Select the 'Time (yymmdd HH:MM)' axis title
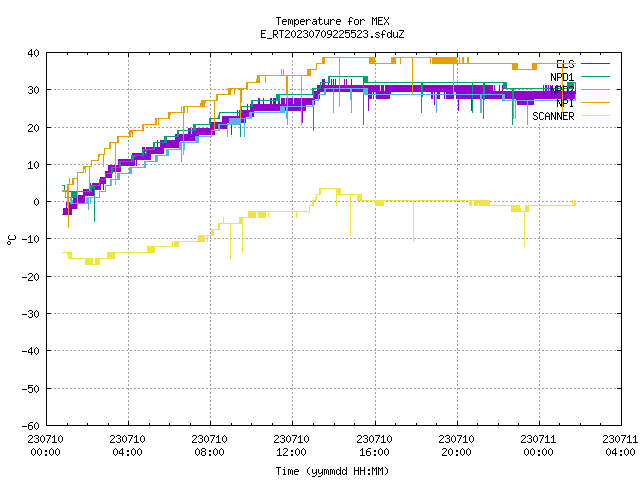640x480 pixels. pos(332,471)
